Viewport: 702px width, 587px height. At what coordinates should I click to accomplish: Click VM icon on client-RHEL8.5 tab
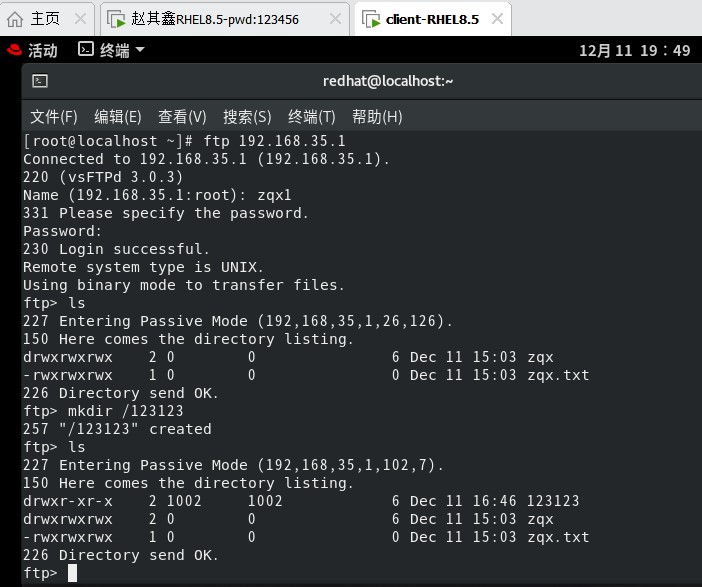point(371,19)
